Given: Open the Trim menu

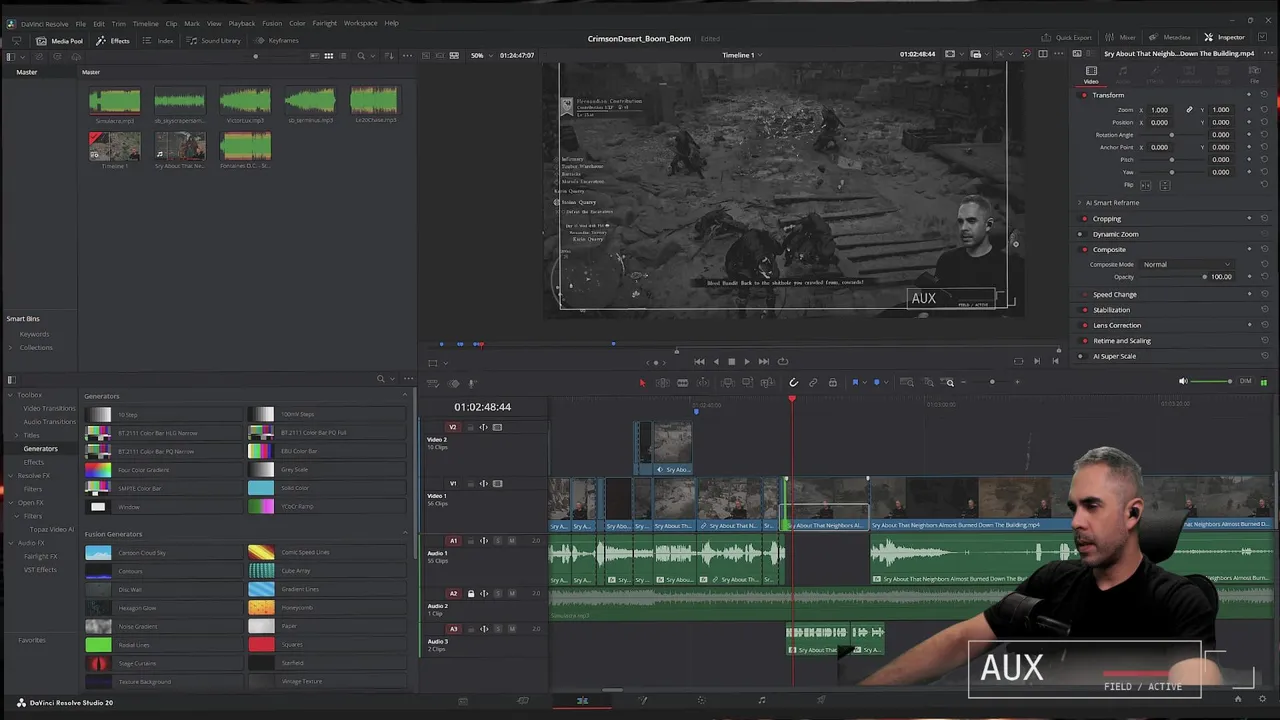Looking at the screenshot, I should (x=119, y=23).
